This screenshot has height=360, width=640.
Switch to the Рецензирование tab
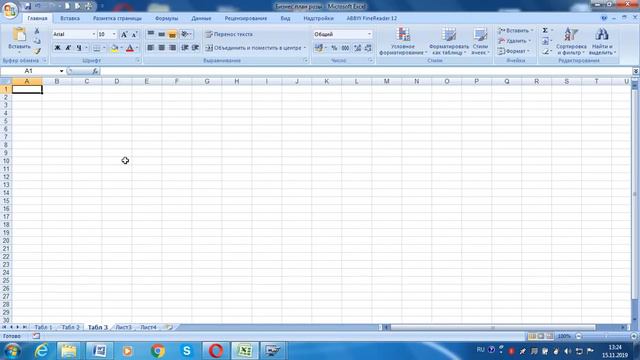[x=246, y=18]
